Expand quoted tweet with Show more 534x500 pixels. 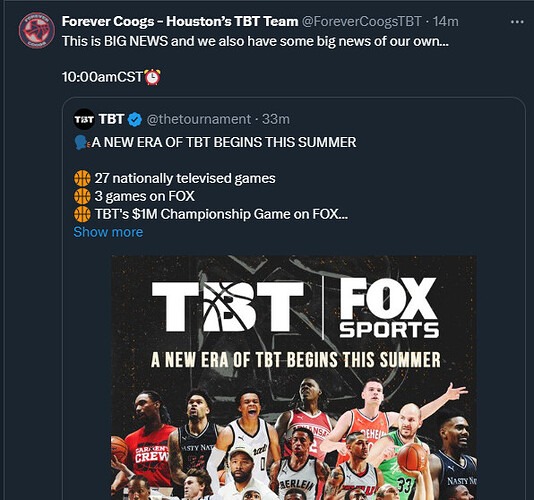[x=108, y=232]
